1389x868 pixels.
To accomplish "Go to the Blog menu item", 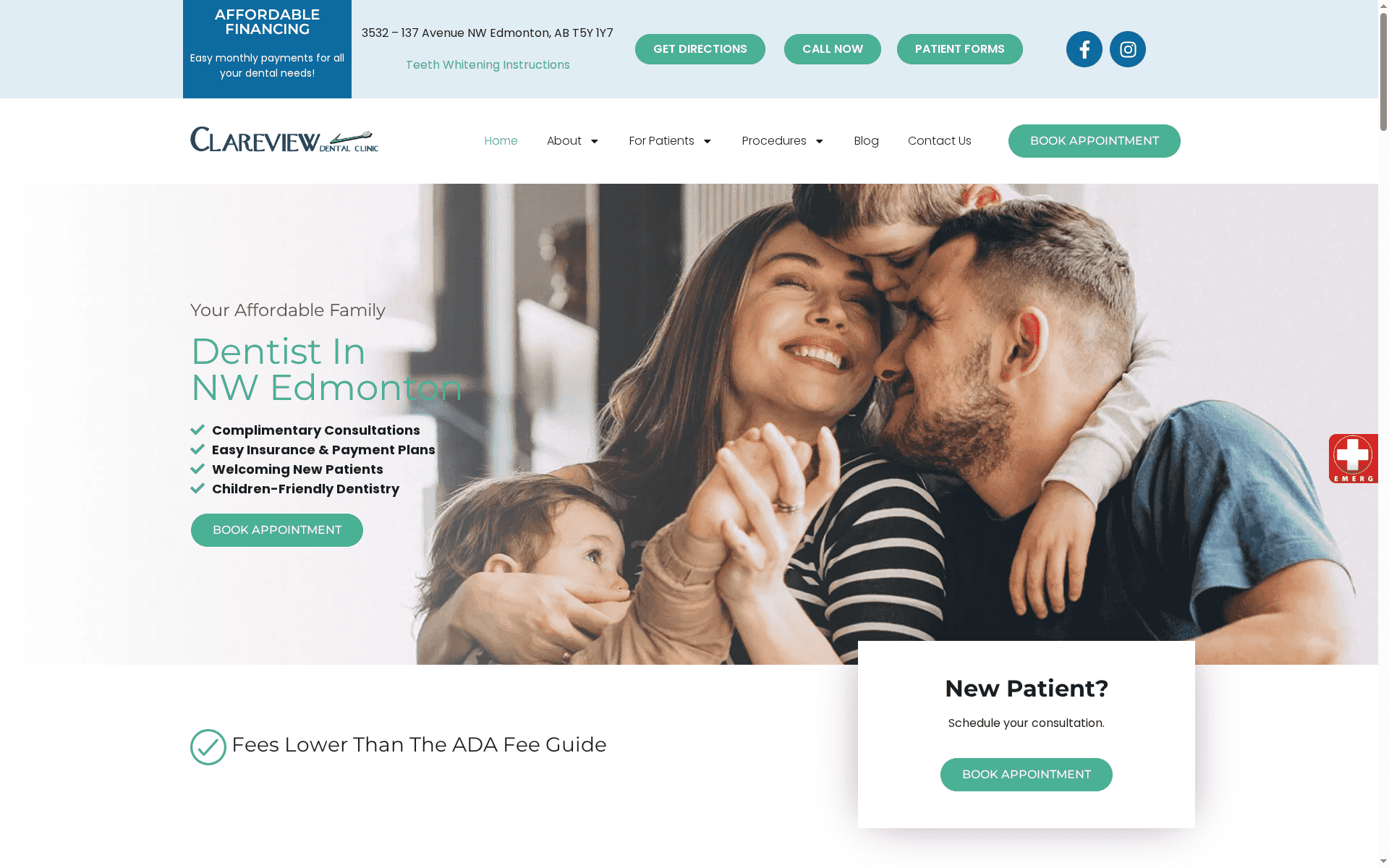I will [x=866, y=141].
